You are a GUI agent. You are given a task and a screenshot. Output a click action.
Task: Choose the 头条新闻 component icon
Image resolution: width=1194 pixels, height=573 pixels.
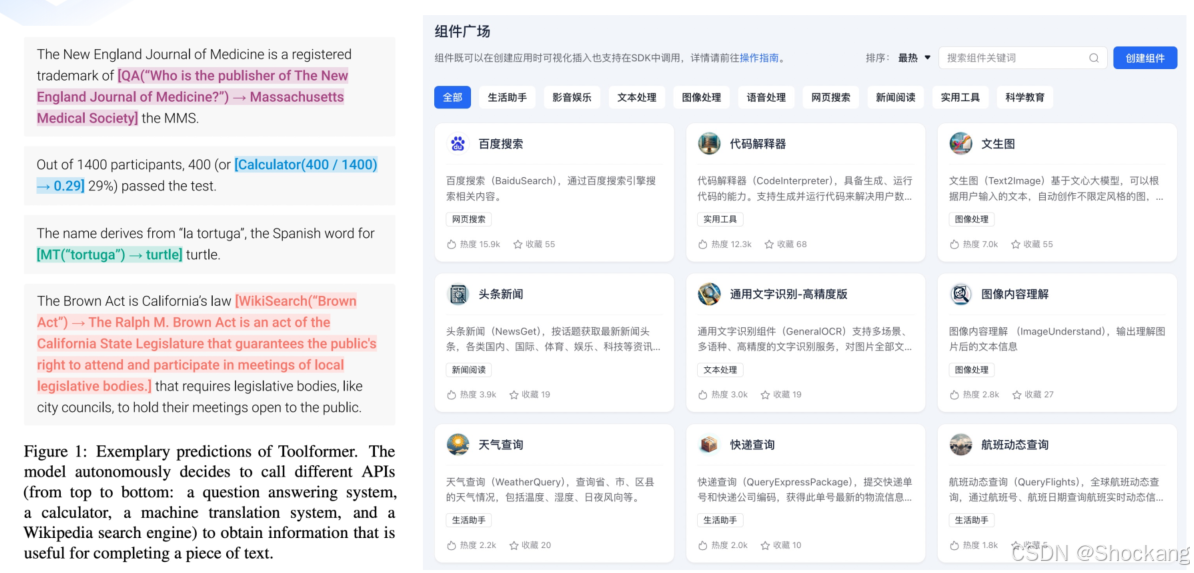(x=458, y=294)
